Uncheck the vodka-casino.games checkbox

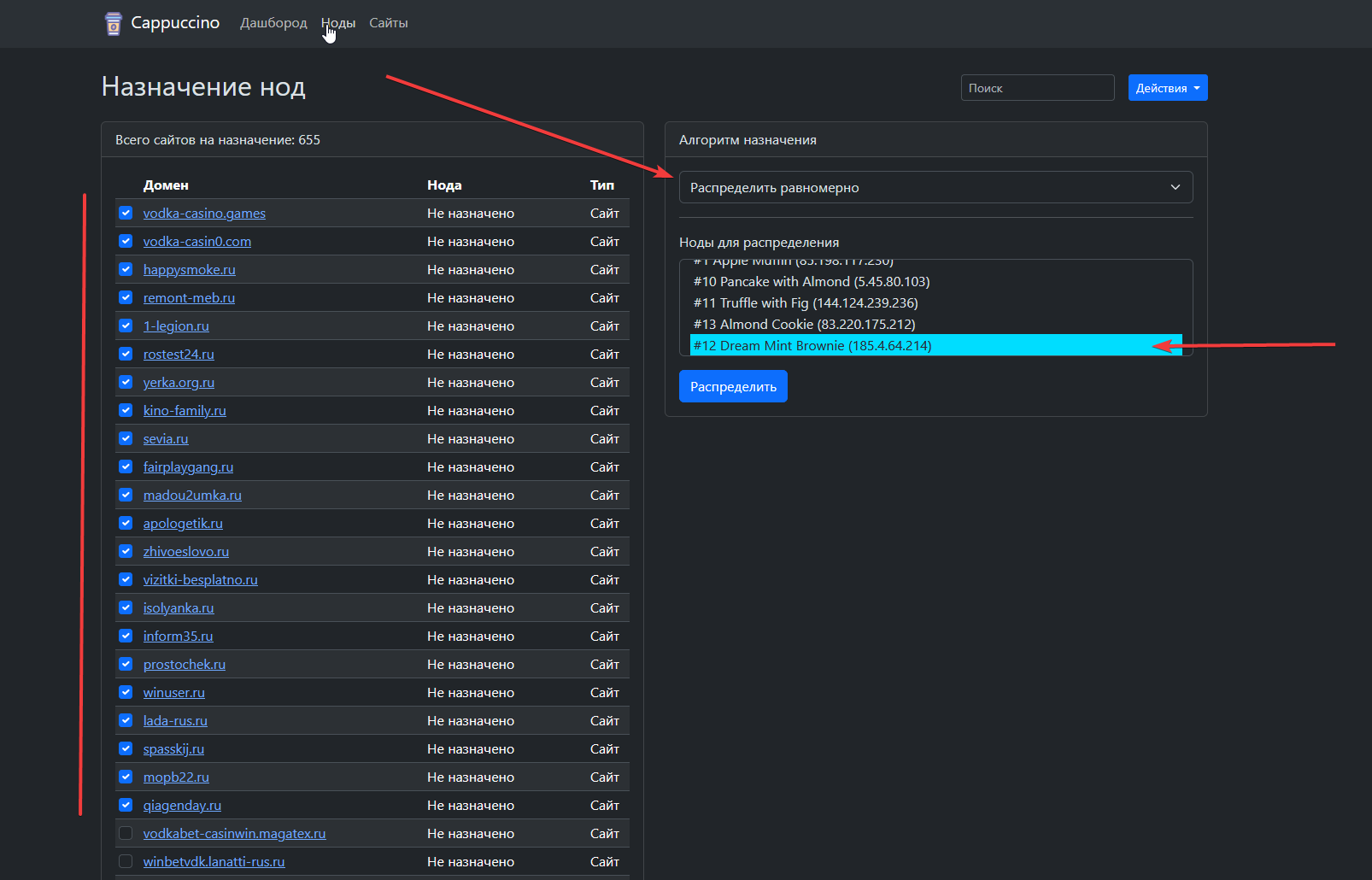[126, 213]
